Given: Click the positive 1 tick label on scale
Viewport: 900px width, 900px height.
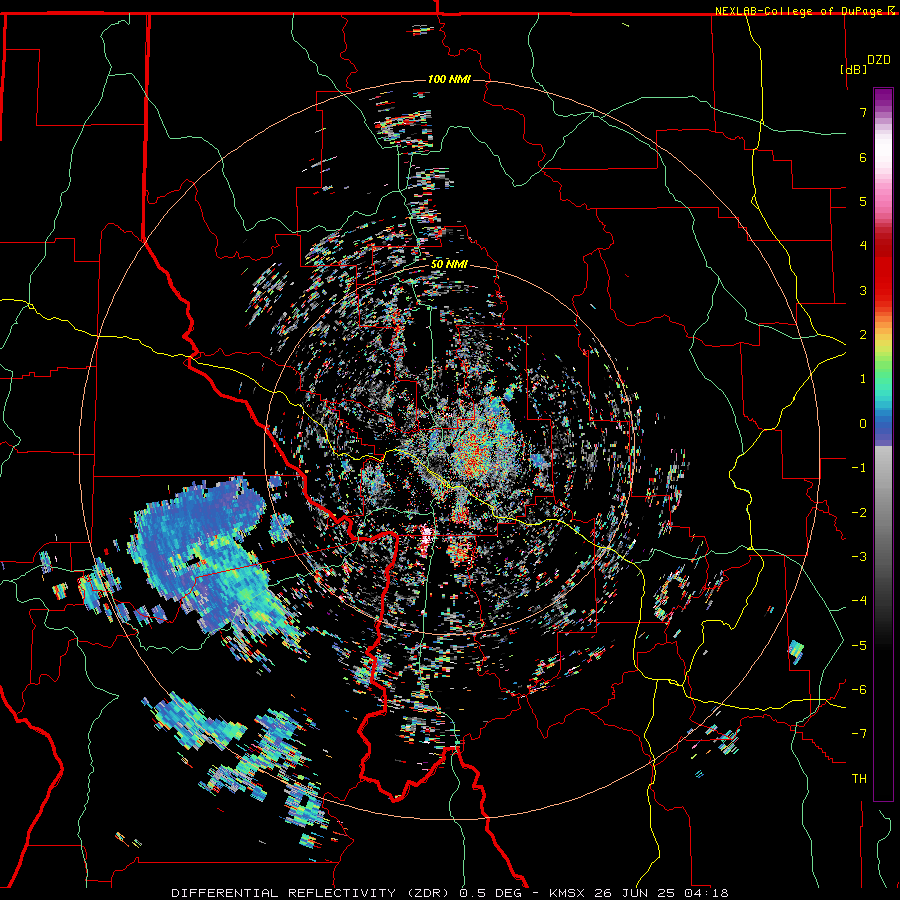Looking at the screenshot, I should (x=863, y=379).
